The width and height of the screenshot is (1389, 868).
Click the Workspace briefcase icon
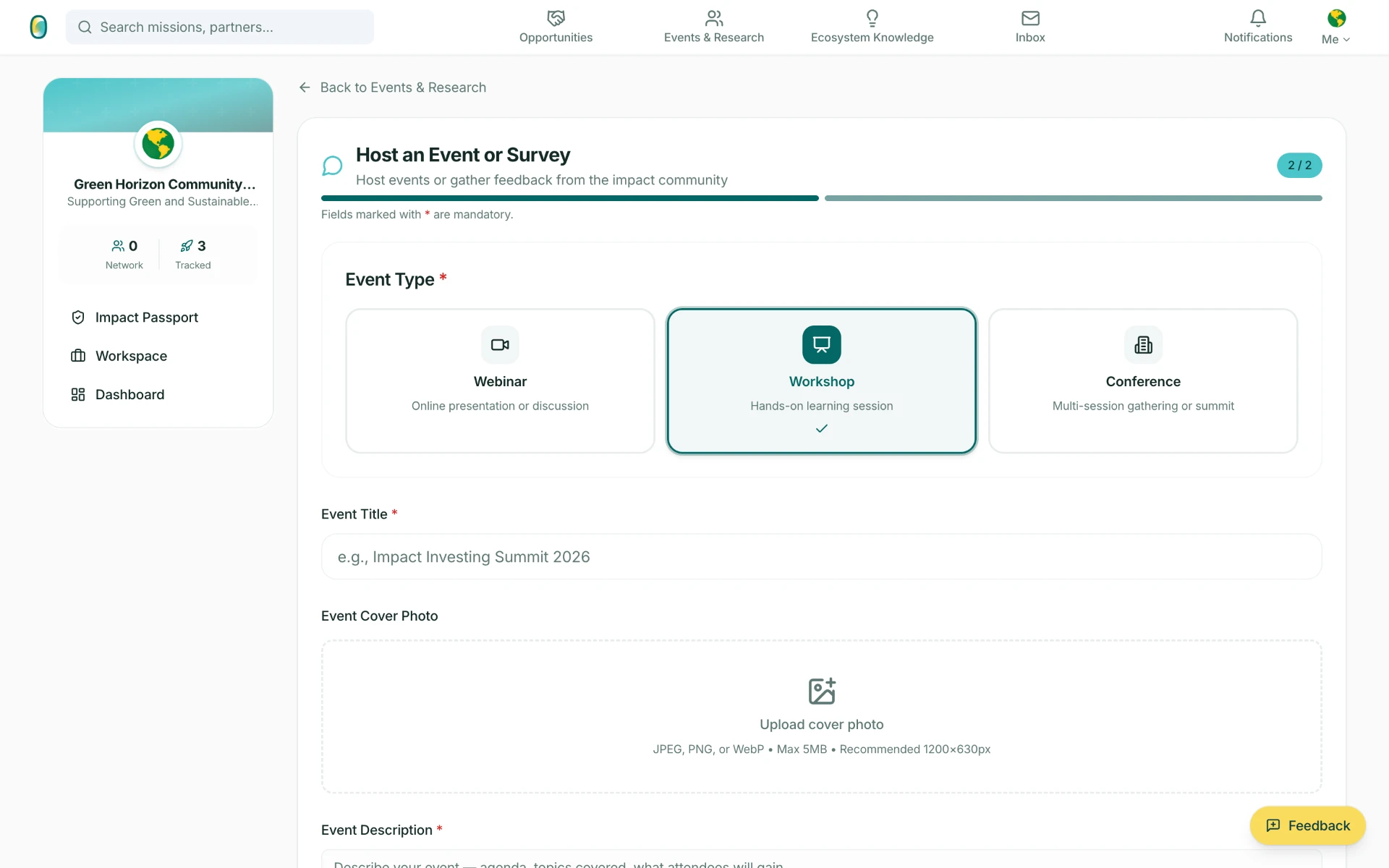(x=78, y=356)
